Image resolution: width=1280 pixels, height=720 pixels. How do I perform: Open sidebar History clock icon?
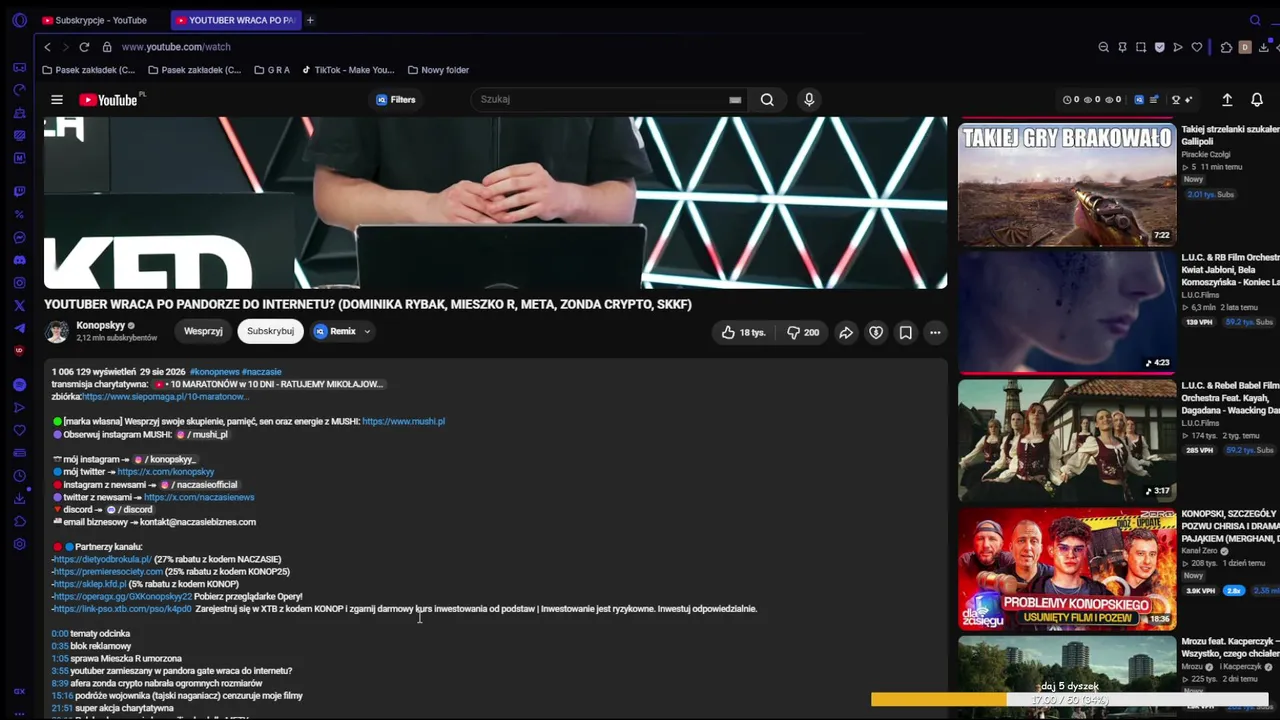tap(19, 476)
